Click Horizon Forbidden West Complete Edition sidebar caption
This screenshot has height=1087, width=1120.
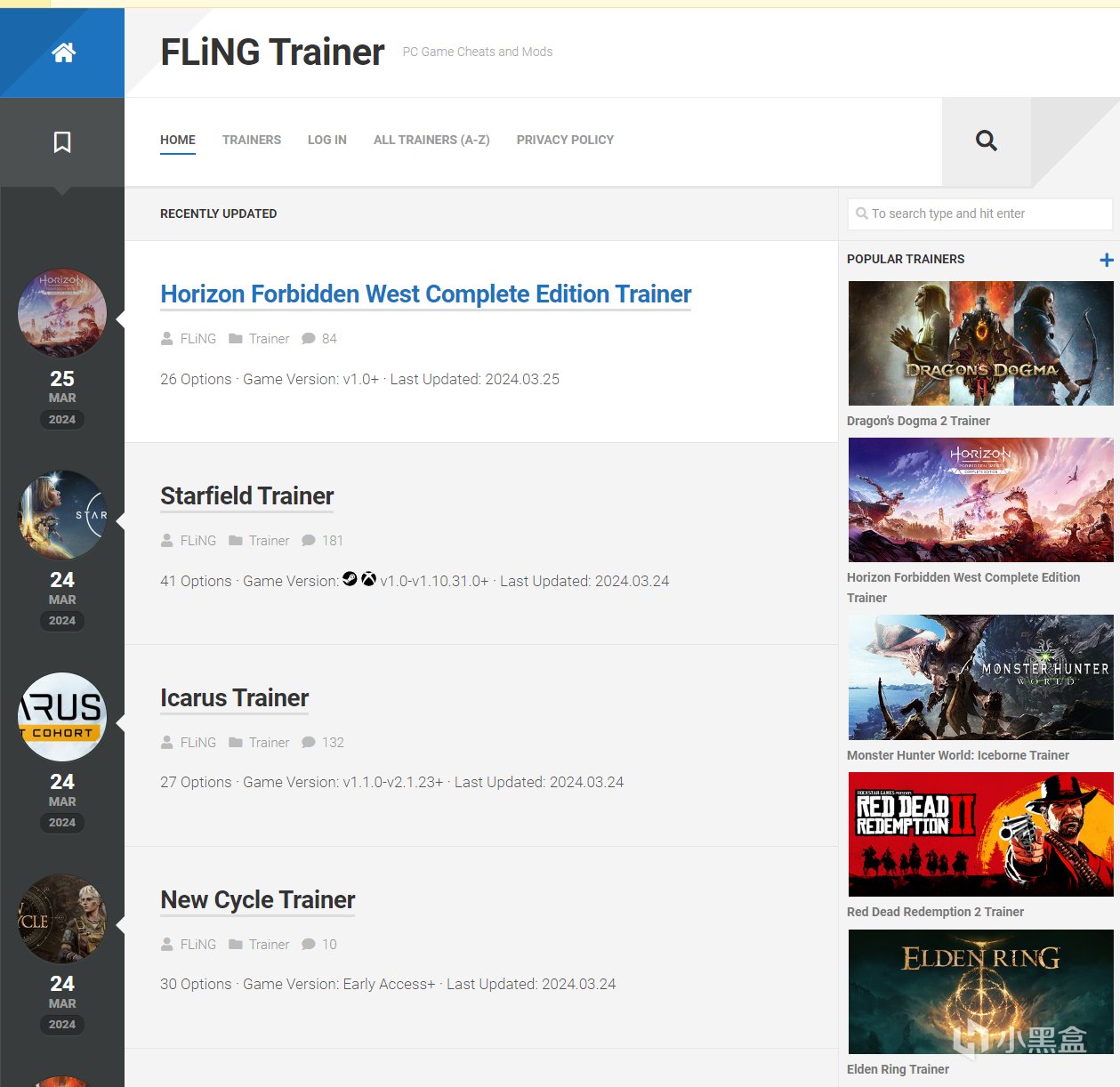963,587
